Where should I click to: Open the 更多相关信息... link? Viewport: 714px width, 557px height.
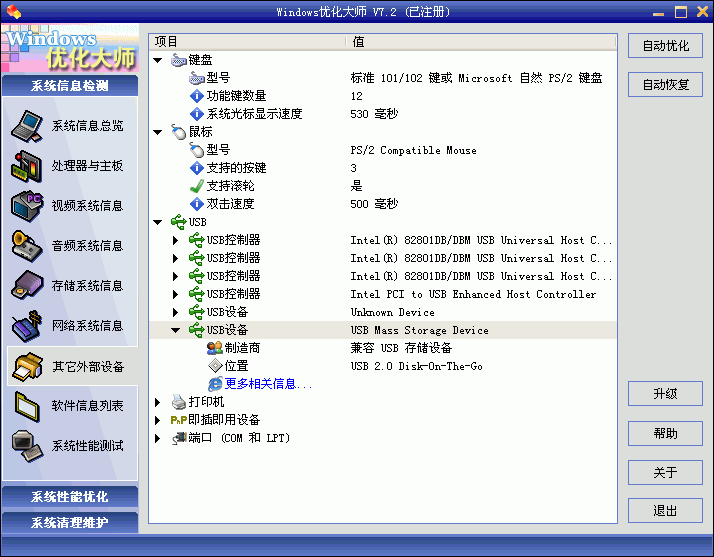pos(268,384)
